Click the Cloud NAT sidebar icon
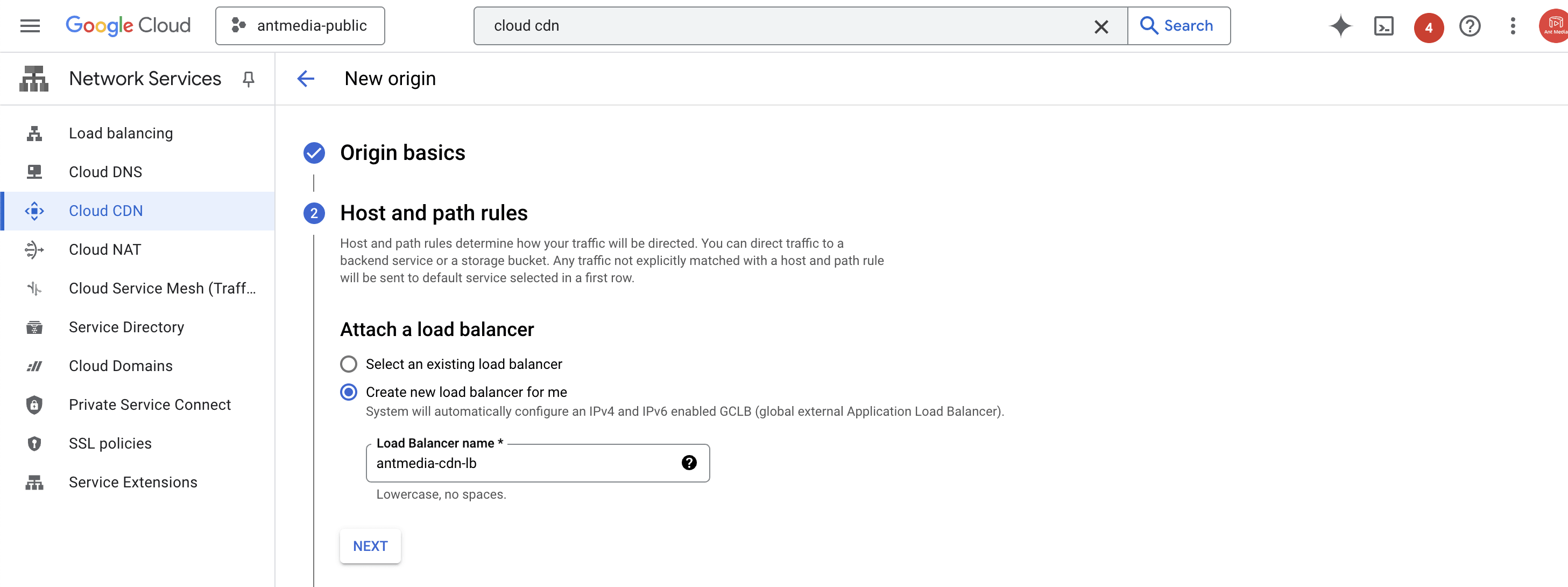This screenshot has height=587, width=1568. 34,250
